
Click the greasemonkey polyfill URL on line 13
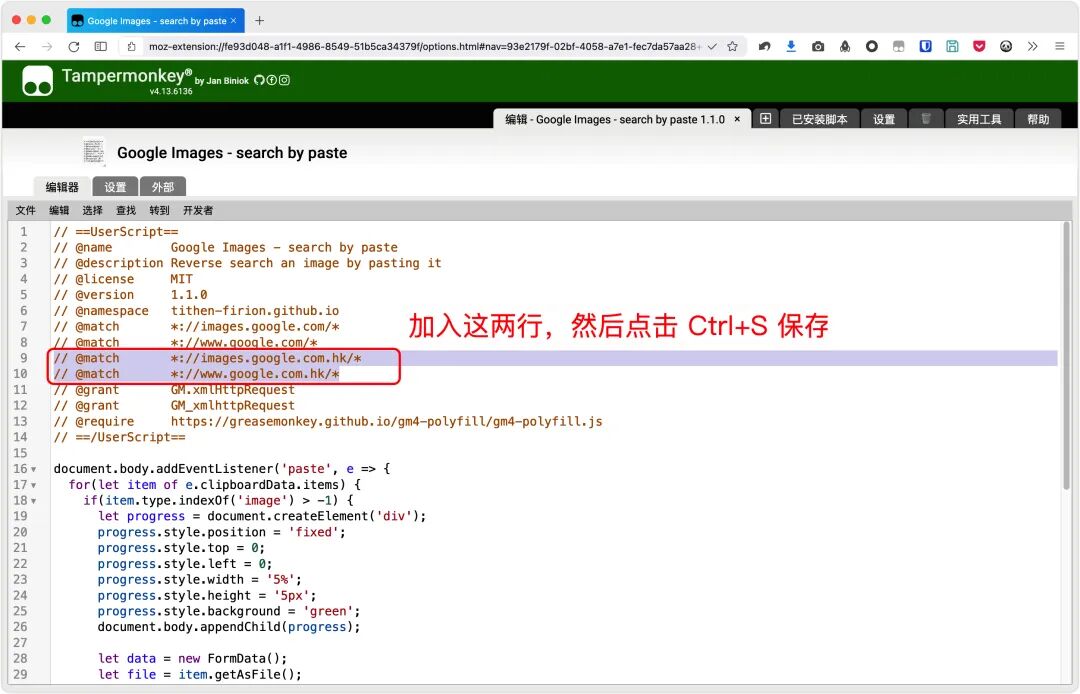(x=386, y=421)
